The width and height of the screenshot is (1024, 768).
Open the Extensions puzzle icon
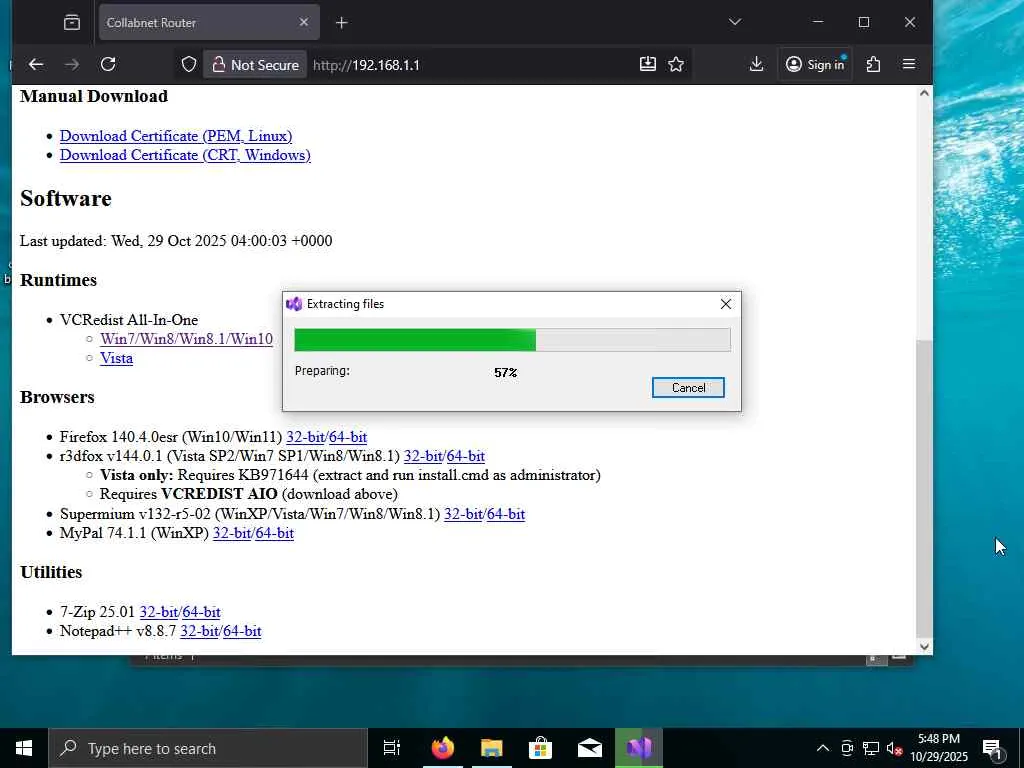[x=873, y=64]
